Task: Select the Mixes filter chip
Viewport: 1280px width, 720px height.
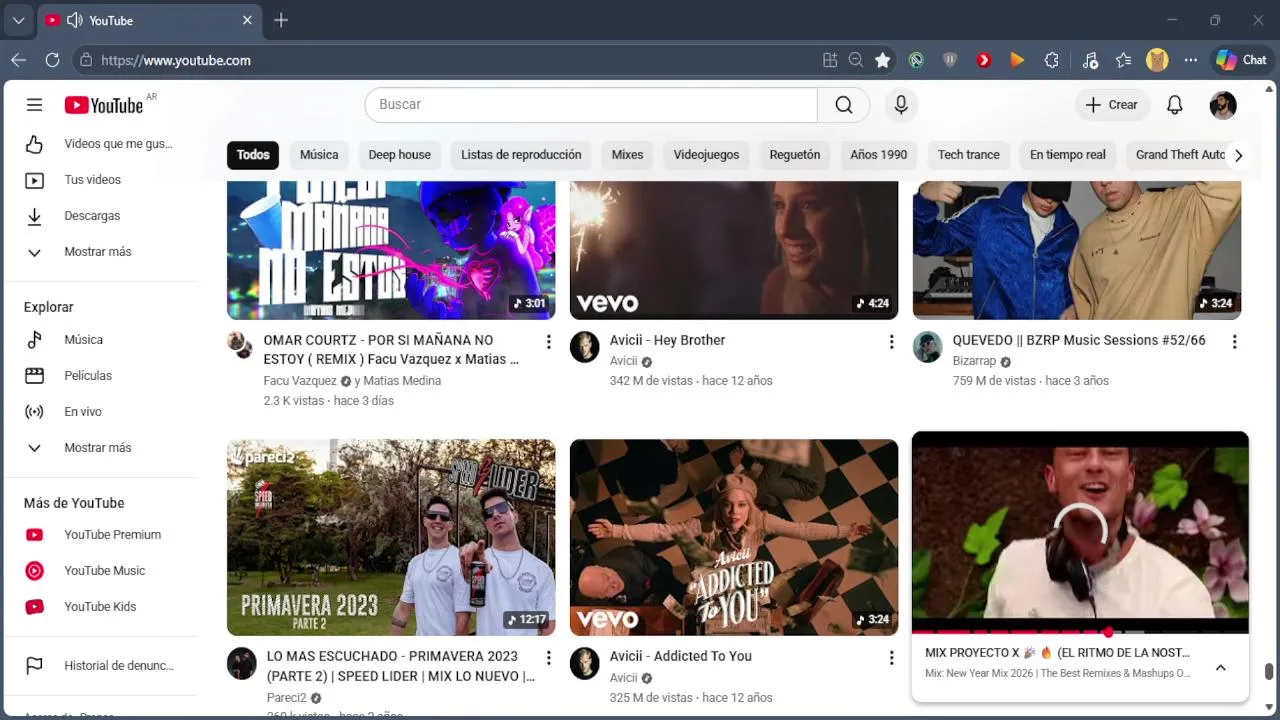Action: point(627,155)
